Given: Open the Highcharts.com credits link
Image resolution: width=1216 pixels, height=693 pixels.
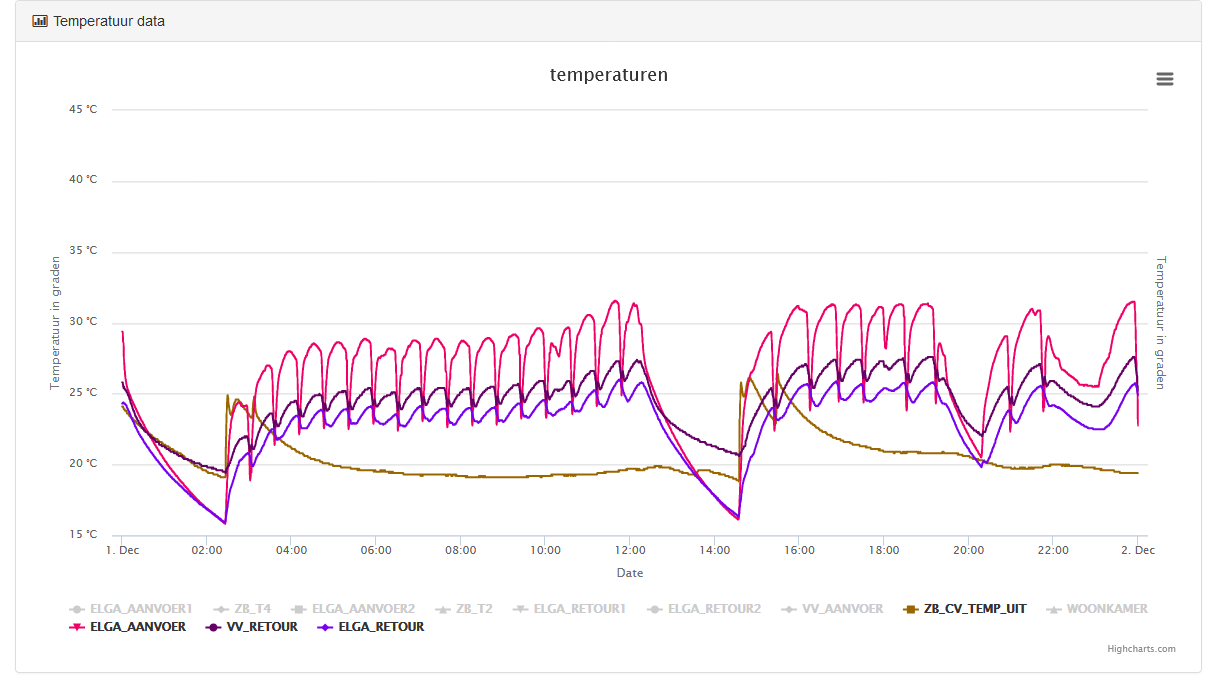Looking at the screenshot, I should coord(1141,649).
